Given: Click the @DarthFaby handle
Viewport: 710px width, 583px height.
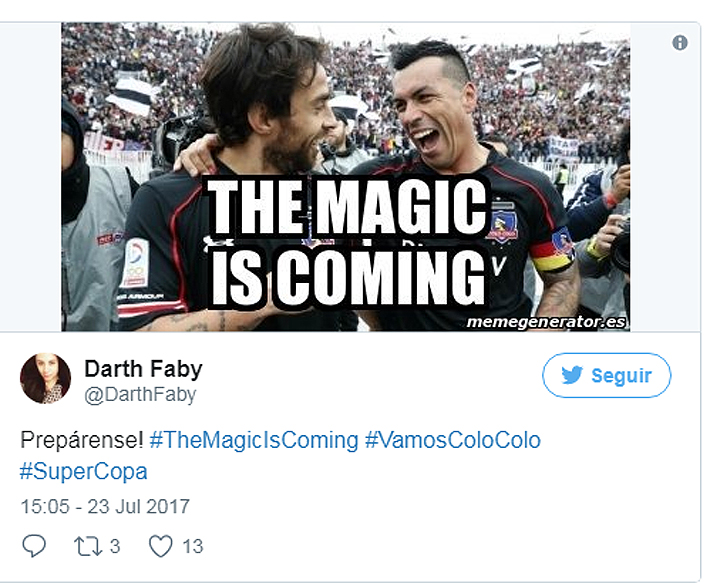Looking at the screenshot, I should (140, 395).
